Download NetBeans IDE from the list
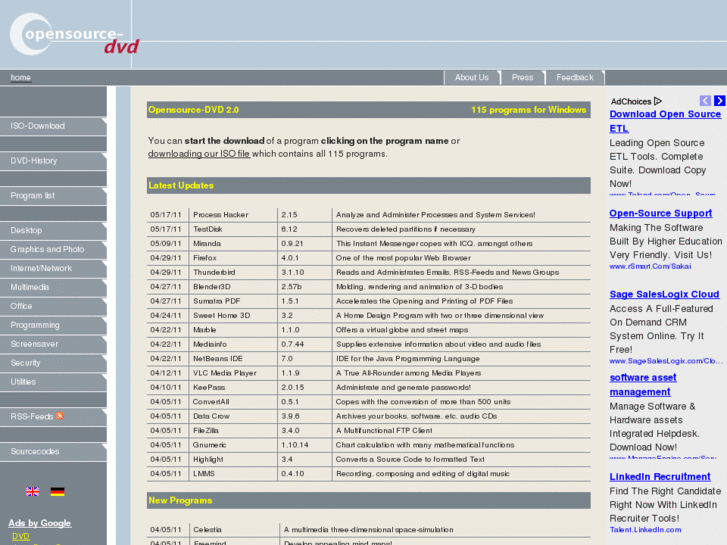Image resolution: width=727 pixels, height=545 pixels. 217,359
